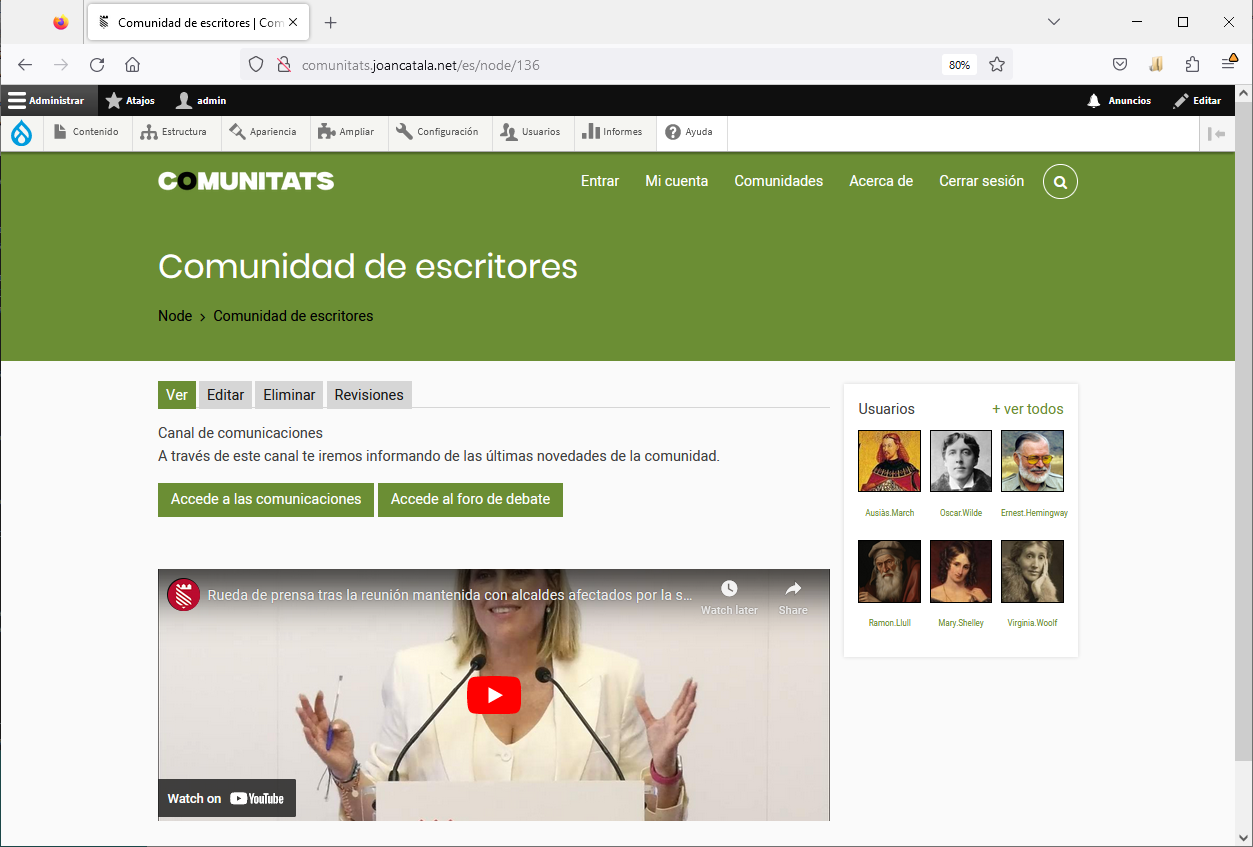
Task: Show site connection security info
Action: 283,65
